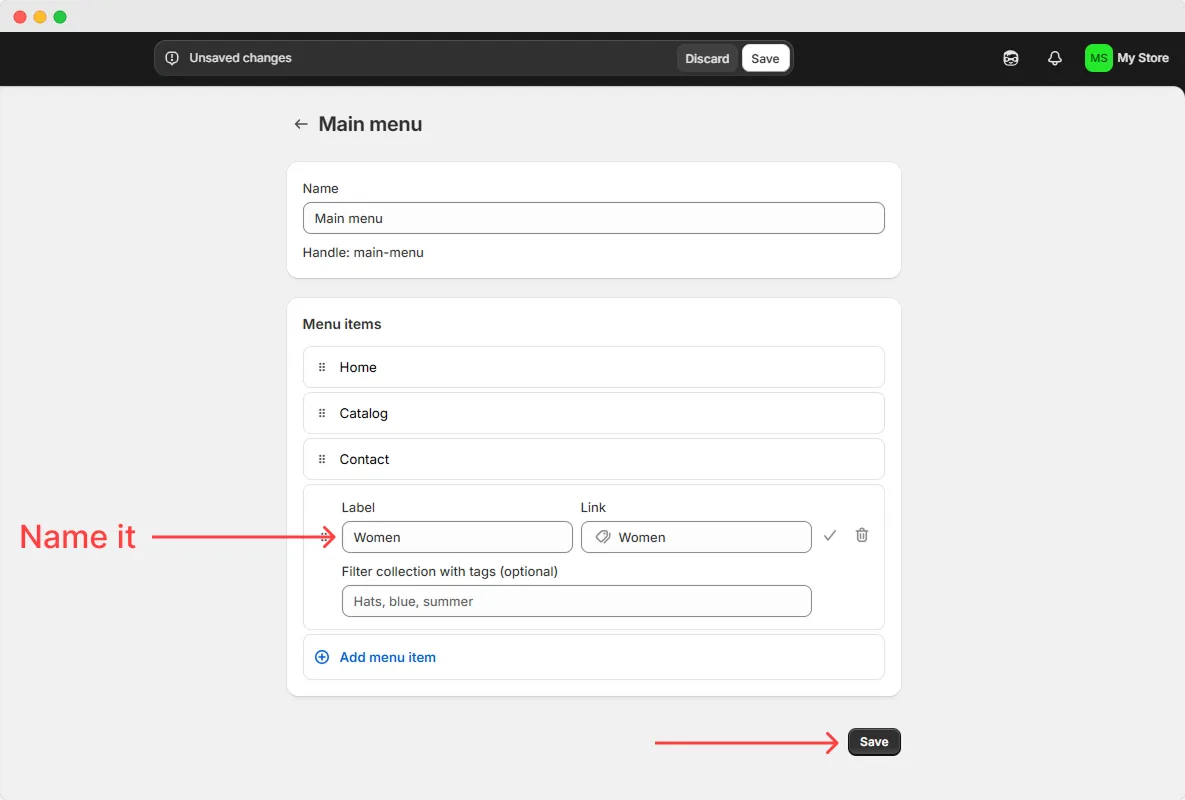Click the alert icon beside Unsaved changes
1185x800 pixels.
(173, 58)
